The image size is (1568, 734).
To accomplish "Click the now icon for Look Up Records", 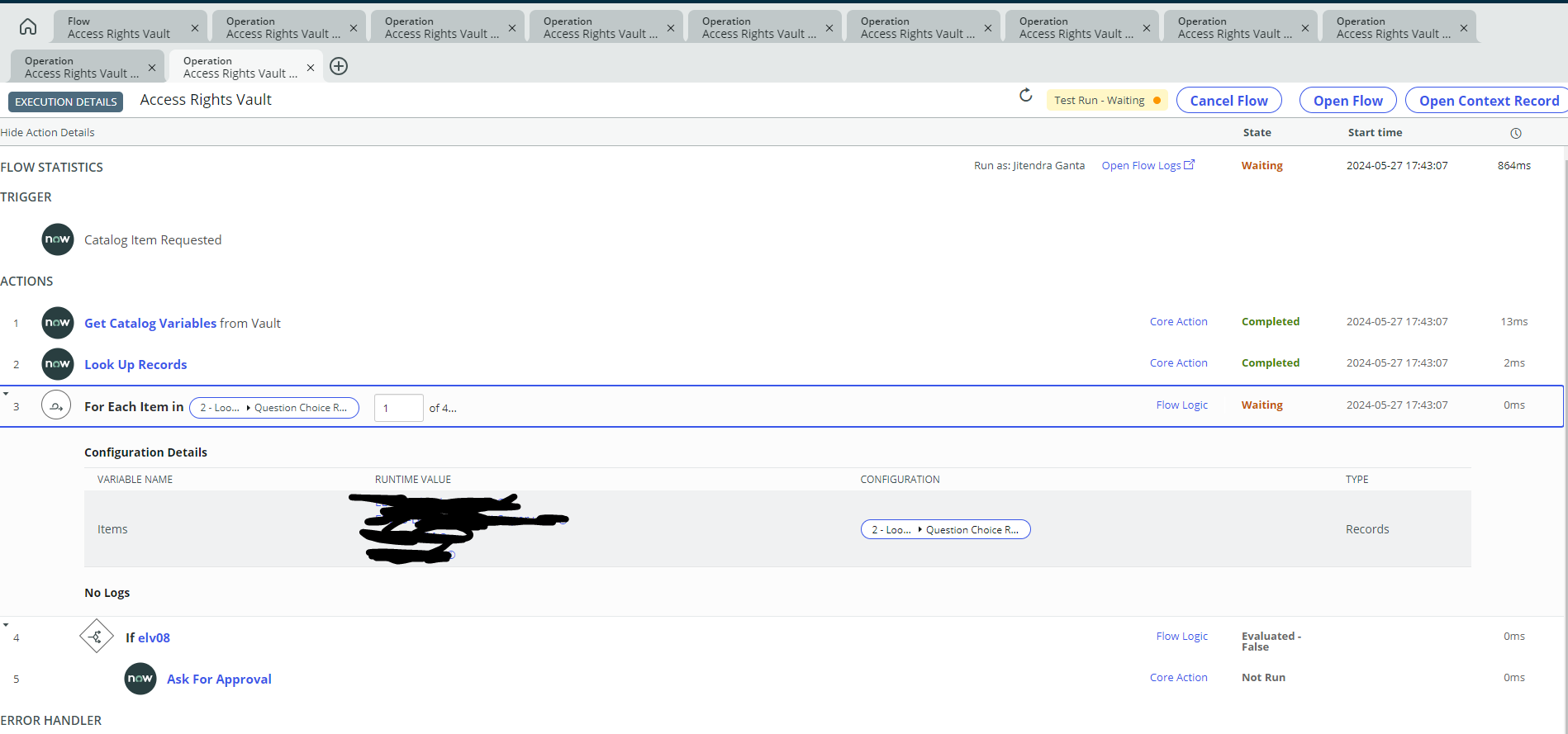I will point(58,364).
